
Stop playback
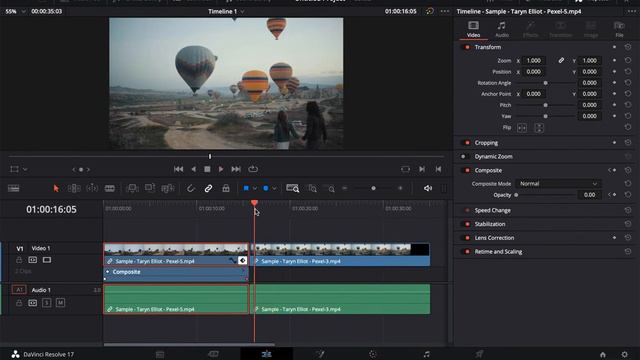(207, 169)
